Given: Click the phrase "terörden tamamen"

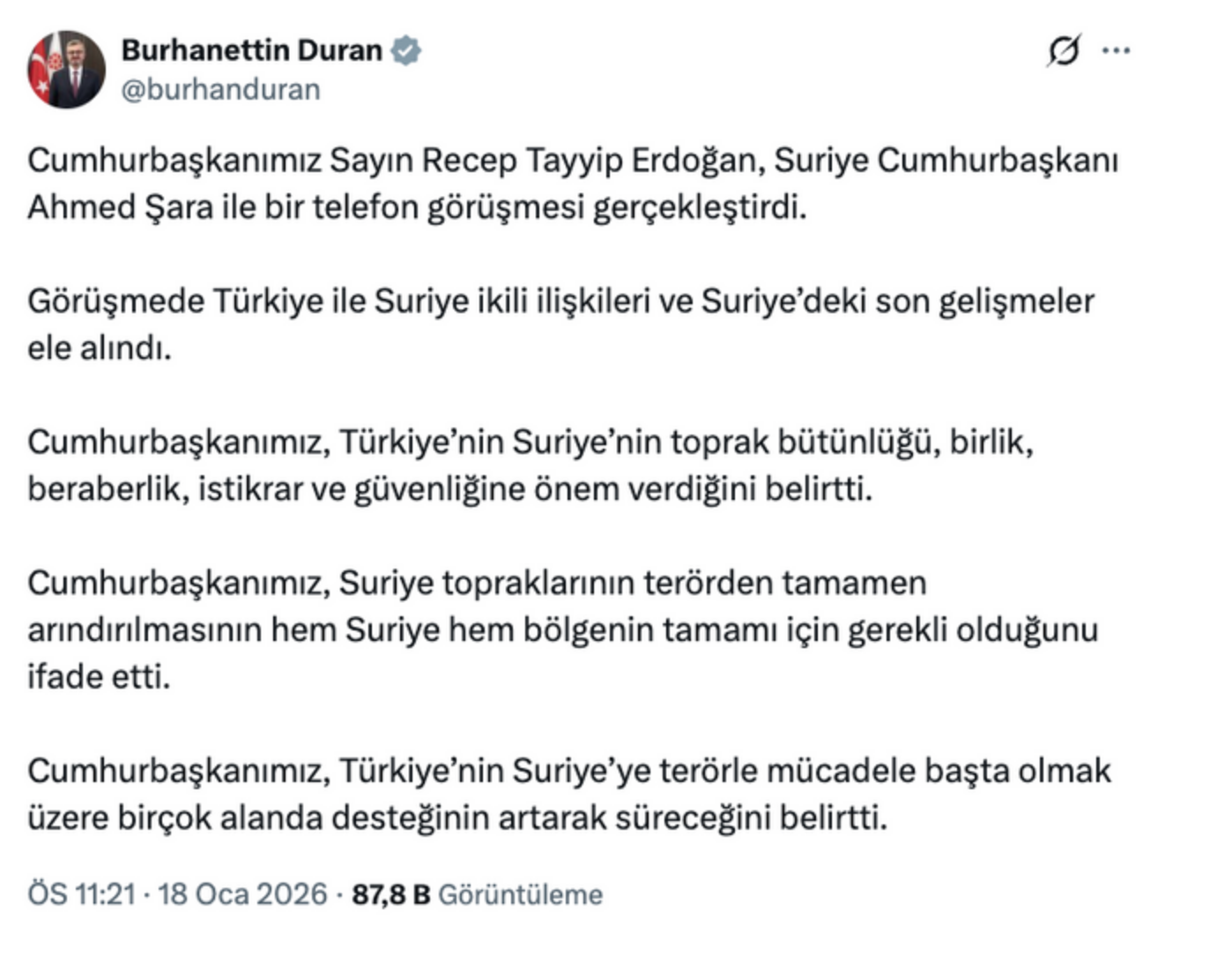Looking at the screenshot, I should tap(784, 583).
